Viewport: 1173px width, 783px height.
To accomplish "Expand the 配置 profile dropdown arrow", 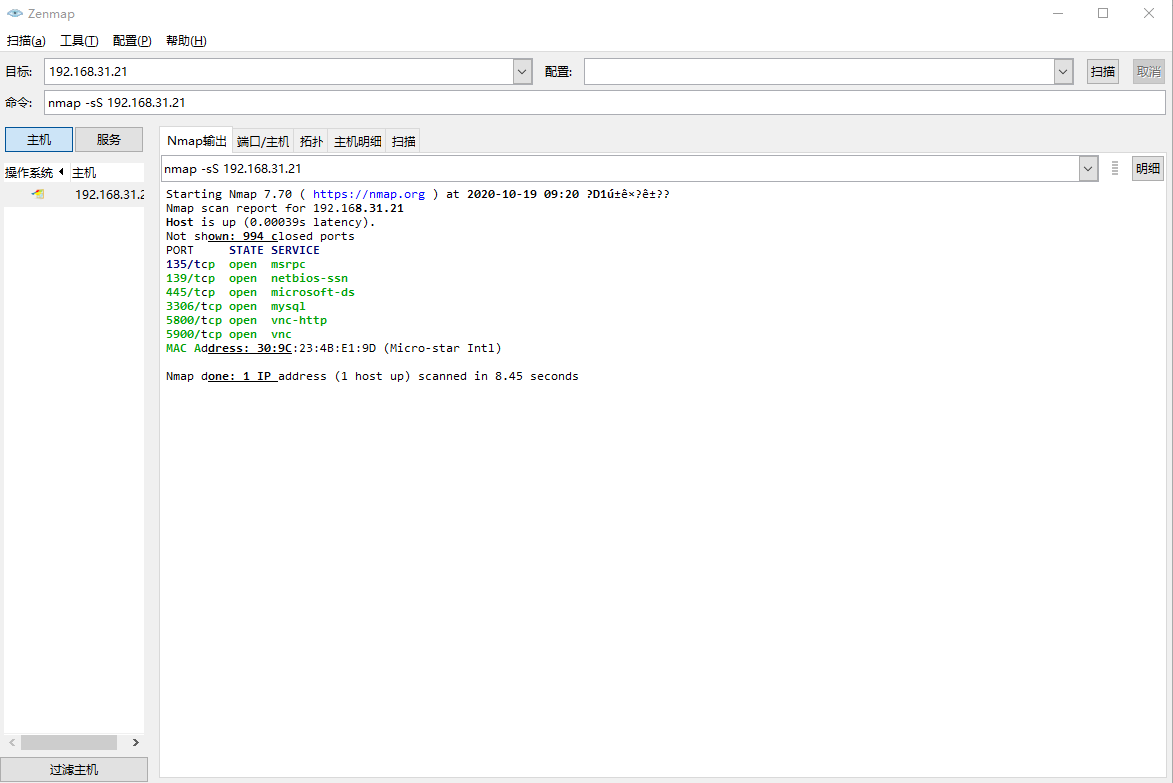I will tap(1063, 72).
